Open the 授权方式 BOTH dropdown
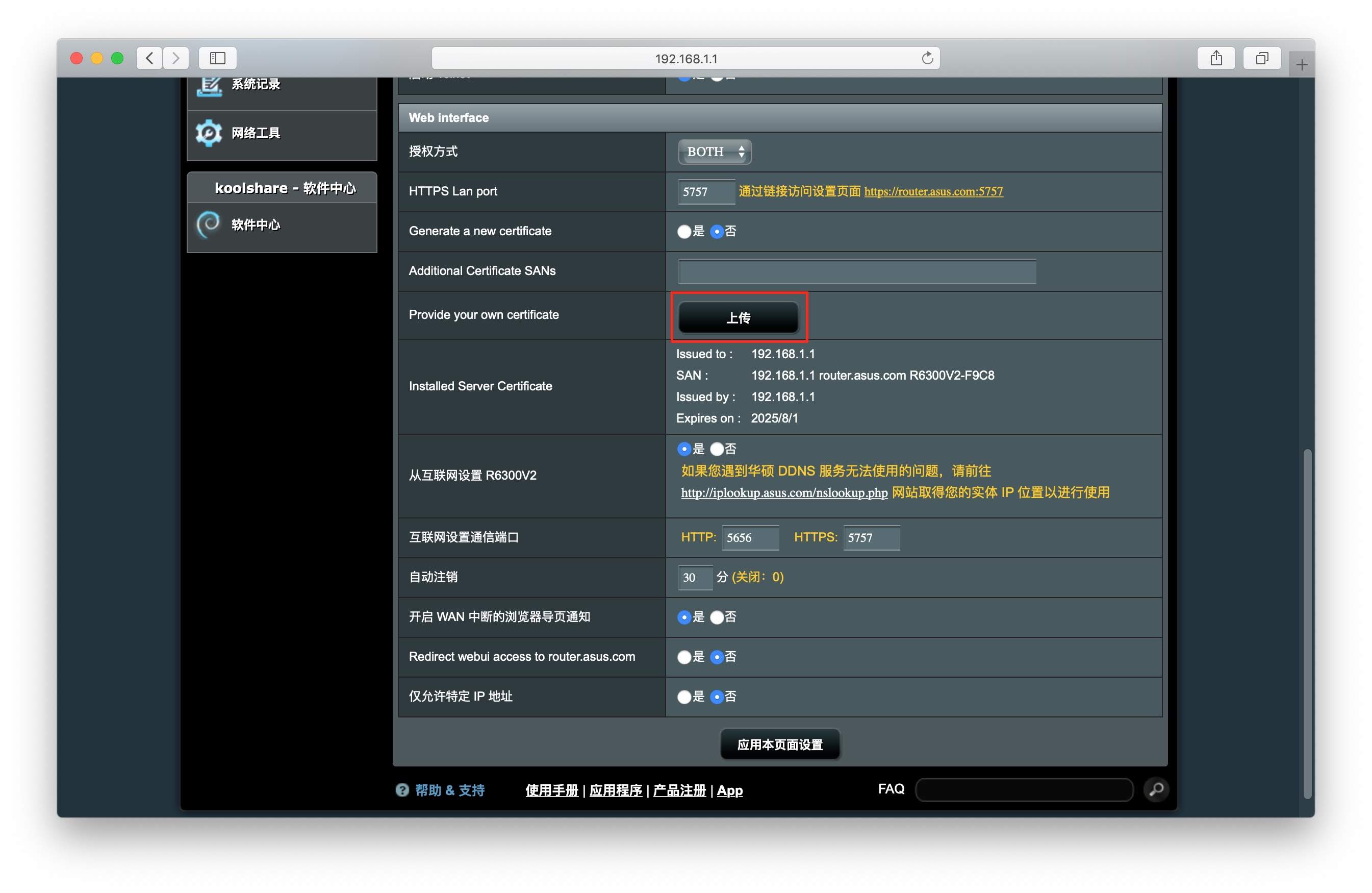The image size is (1372, 893). [x=714, y=152]
